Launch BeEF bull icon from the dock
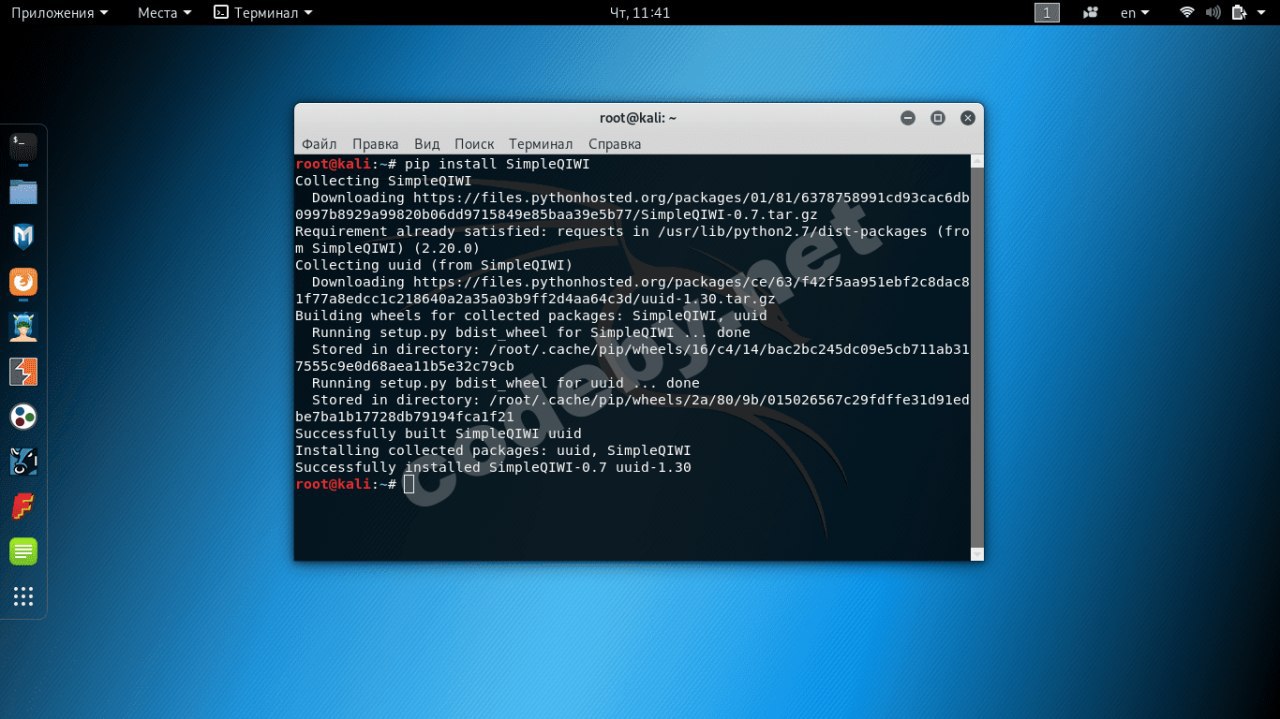 tap(23, 462)
